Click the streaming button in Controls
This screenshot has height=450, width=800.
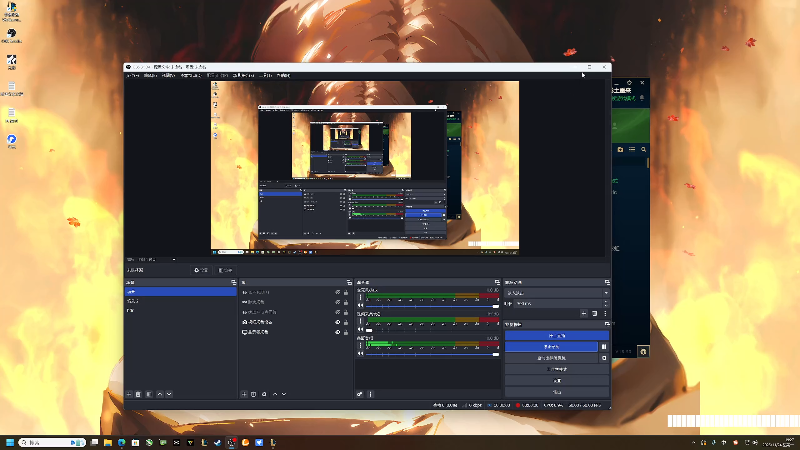[557, 336]
